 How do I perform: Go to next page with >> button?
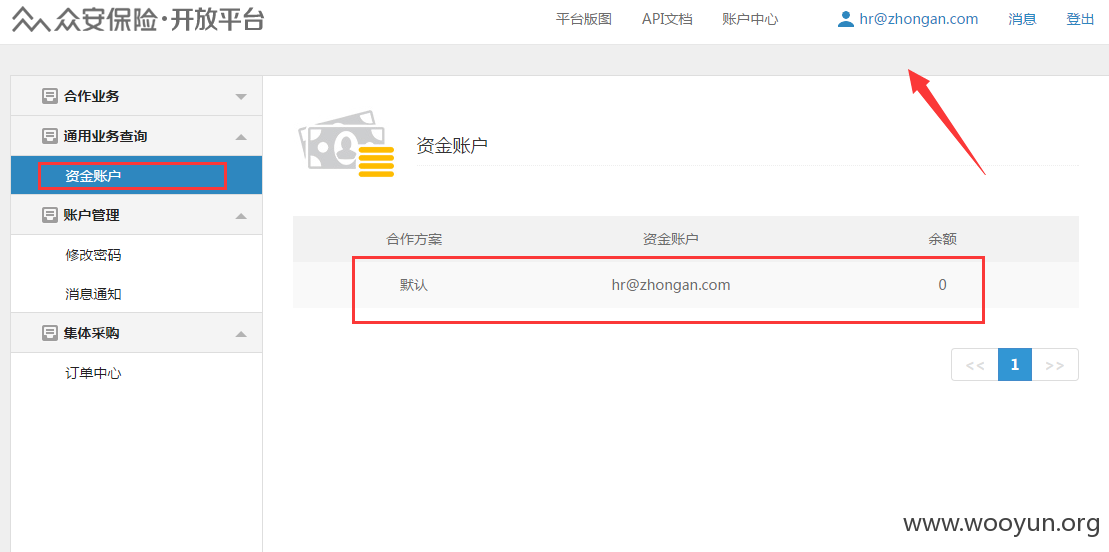(1055, 364)
